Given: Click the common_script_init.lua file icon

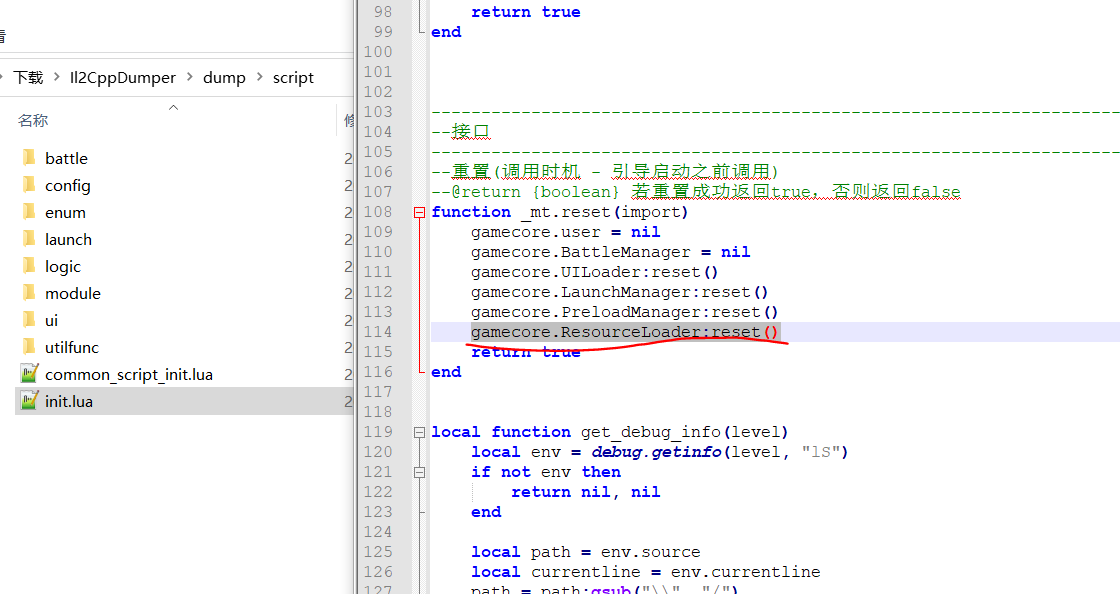Looking at the screenshot, I should [x=29, y=374].
